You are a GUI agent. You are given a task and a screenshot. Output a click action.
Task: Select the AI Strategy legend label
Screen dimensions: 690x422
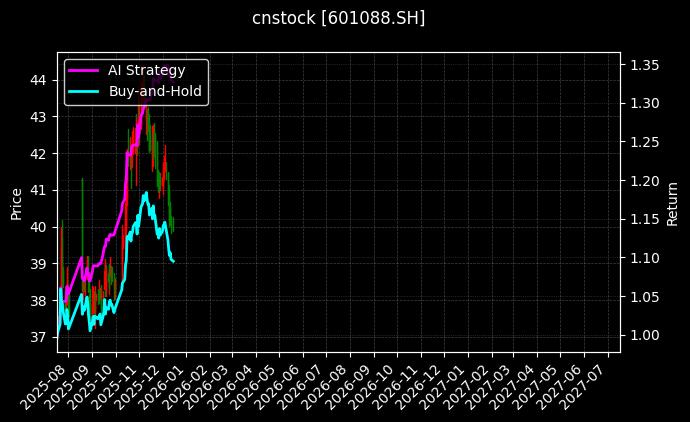point(146,70)
